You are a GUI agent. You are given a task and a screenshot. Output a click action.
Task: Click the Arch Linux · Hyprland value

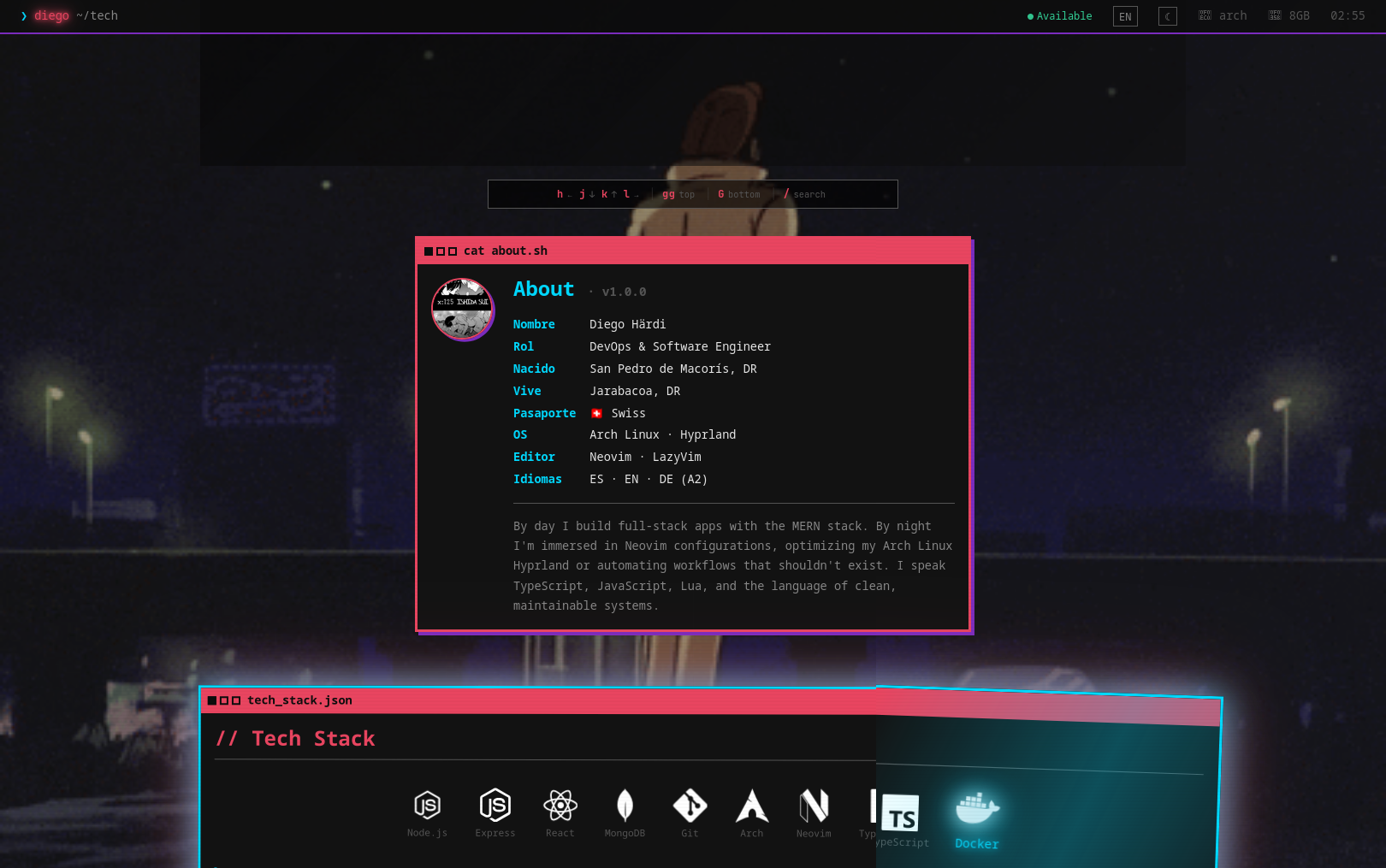pos(663,434)
